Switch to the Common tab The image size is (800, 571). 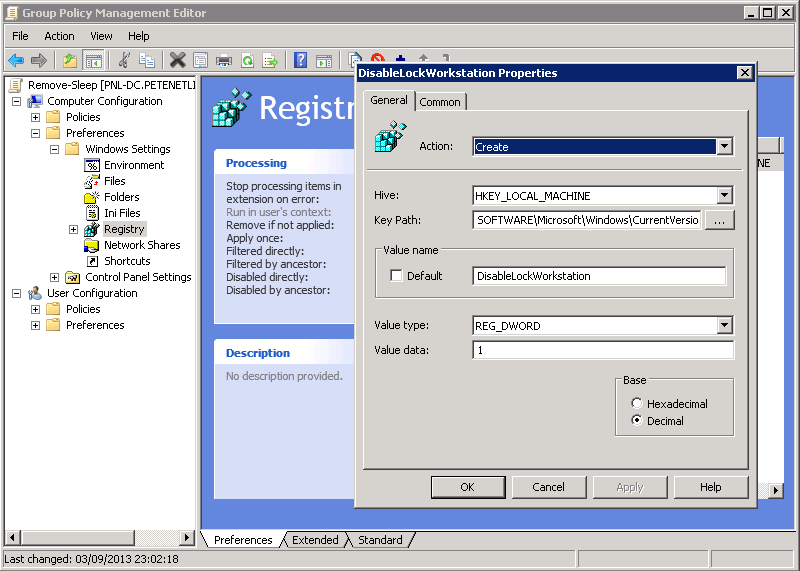coord(440,102)
